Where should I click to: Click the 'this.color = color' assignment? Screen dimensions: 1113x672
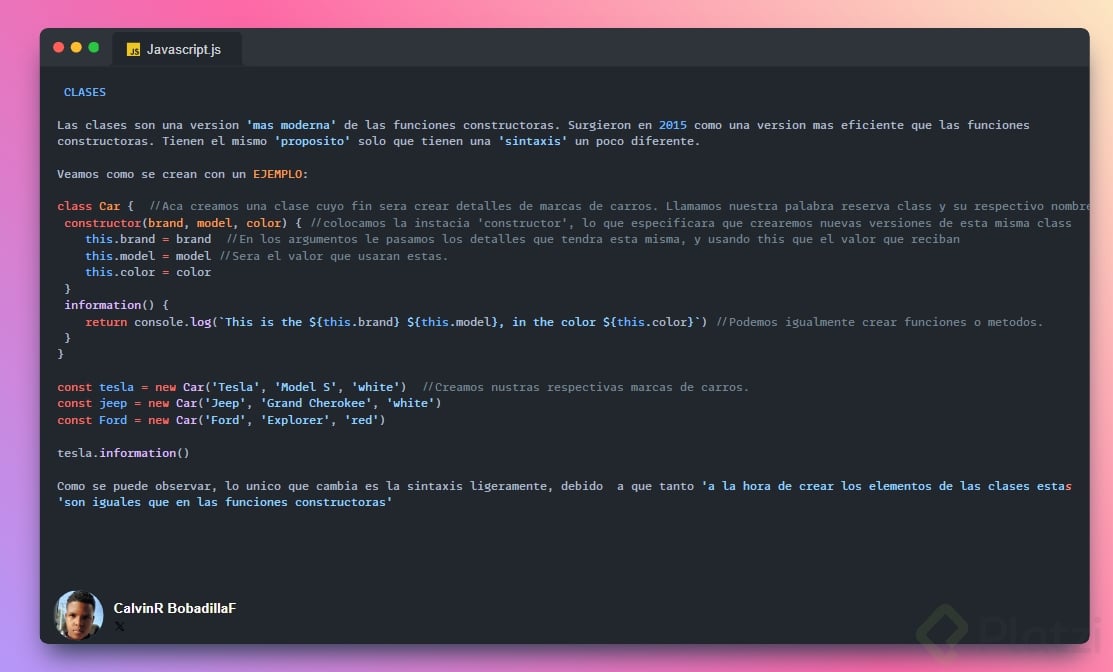[x=148, y=272]
